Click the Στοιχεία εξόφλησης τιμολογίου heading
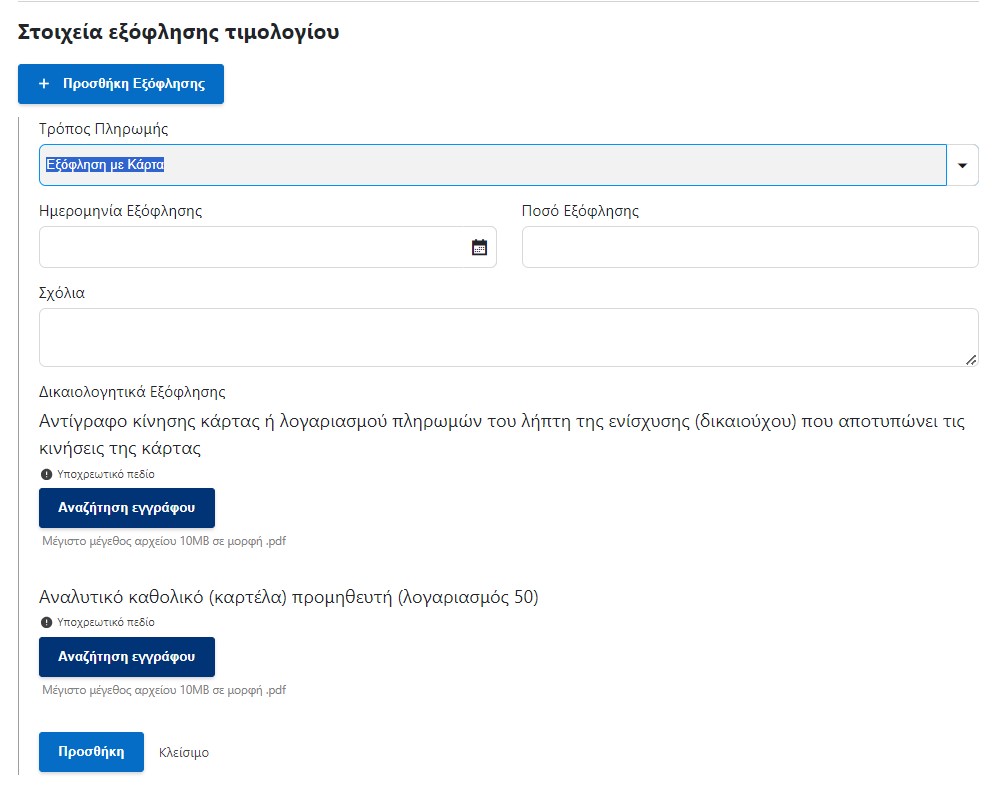Image resolution: width=995 pixels, height=803 pixels. 178,32
